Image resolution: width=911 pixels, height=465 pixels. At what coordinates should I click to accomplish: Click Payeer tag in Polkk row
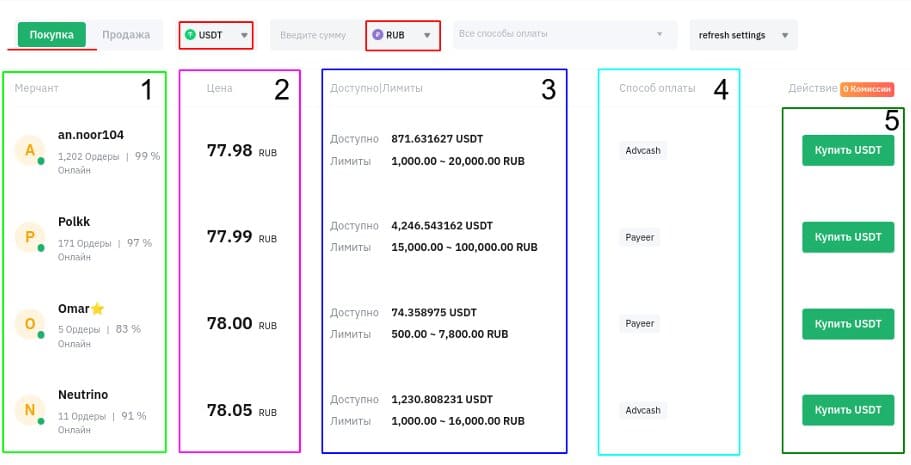point(640,237)
